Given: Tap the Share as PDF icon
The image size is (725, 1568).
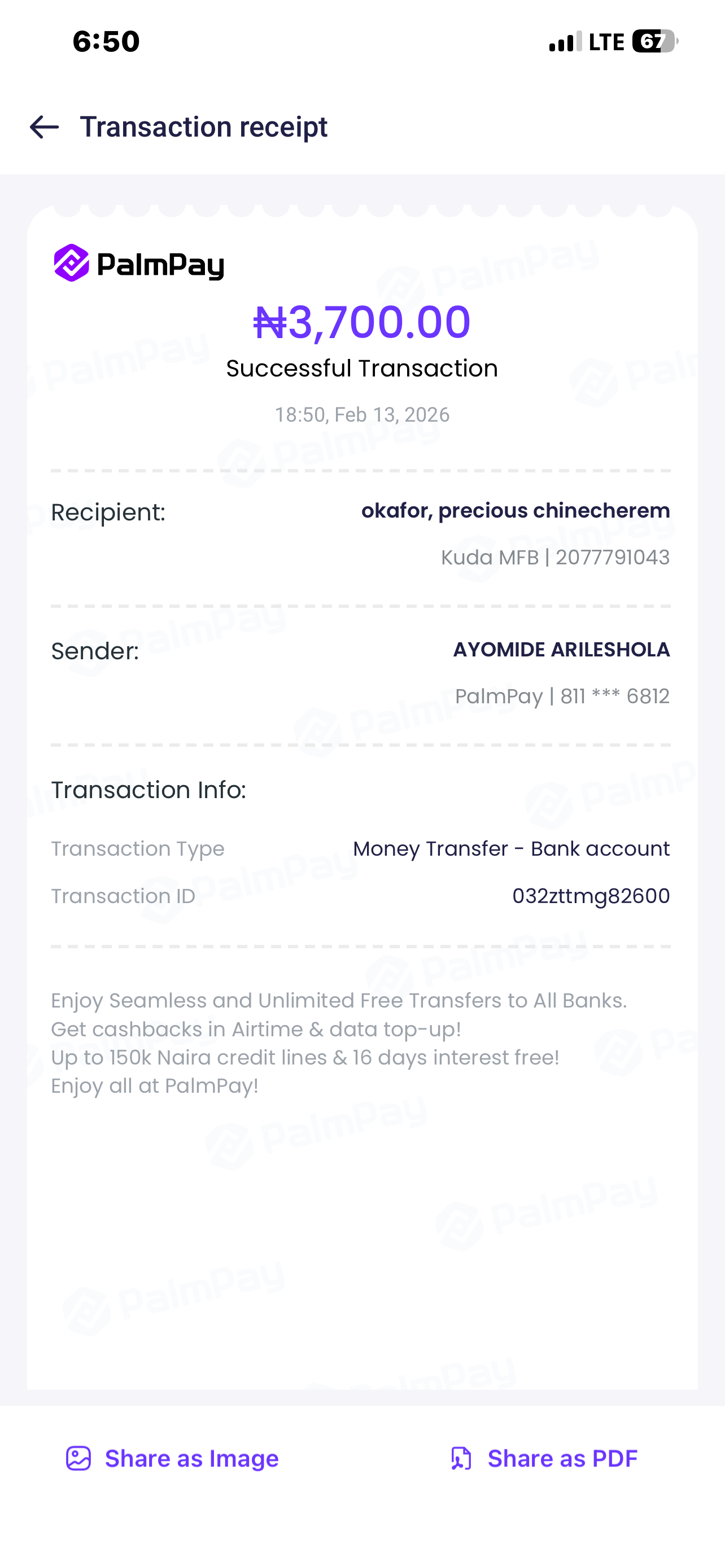Looking at the screenshot, I should pos(461,1458).
